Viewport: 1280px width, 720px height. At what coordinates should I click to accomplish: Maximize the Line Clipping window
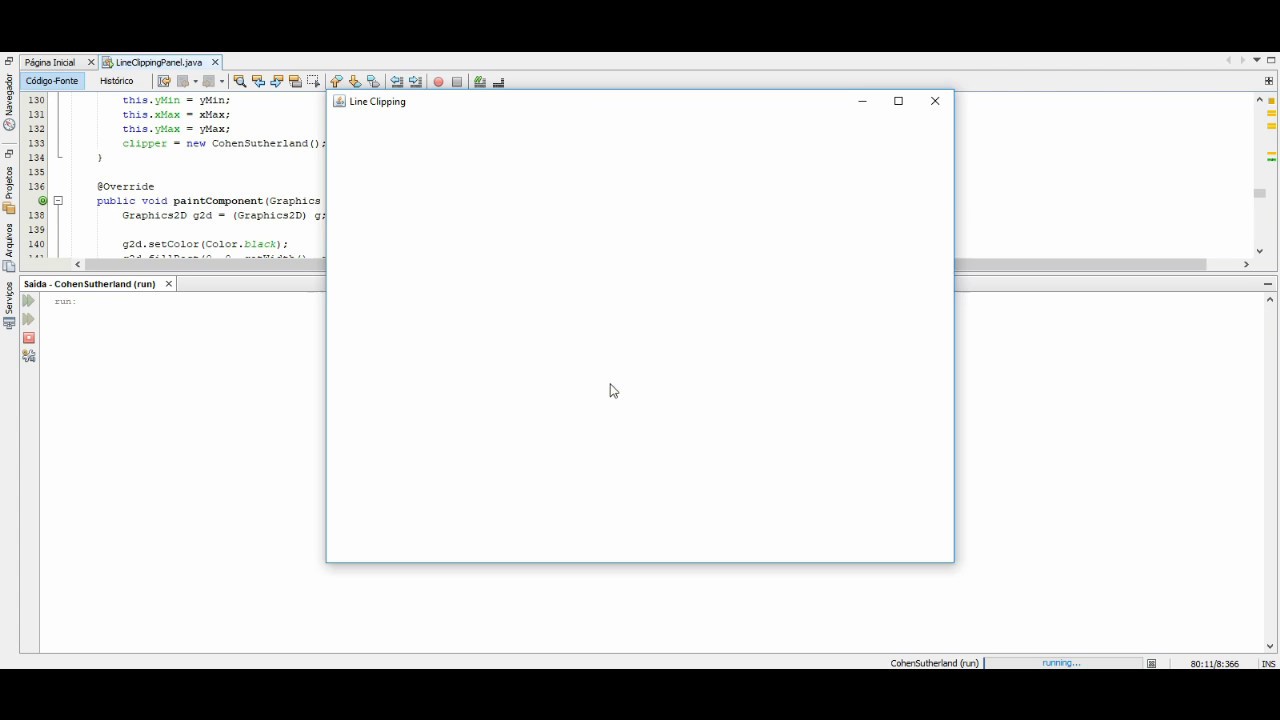[898, 101]
